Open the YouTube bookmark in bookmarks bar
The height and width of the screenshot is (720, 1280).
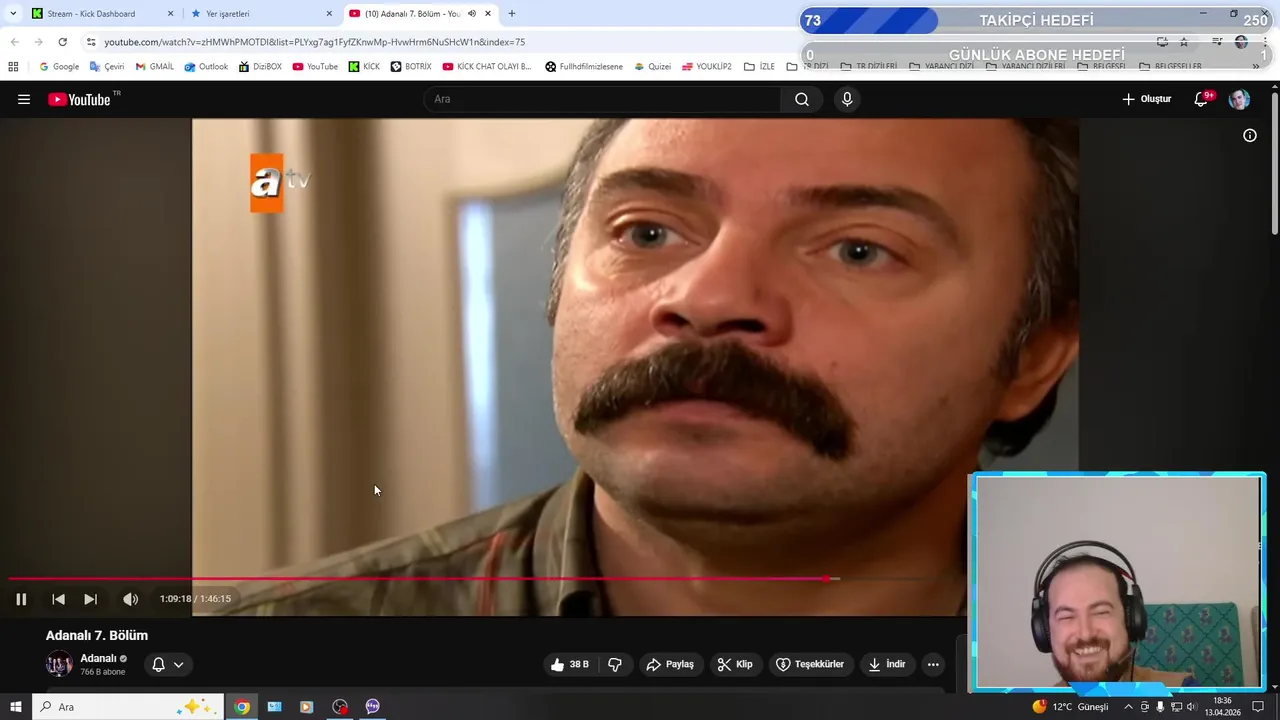(x=315, y=67)
